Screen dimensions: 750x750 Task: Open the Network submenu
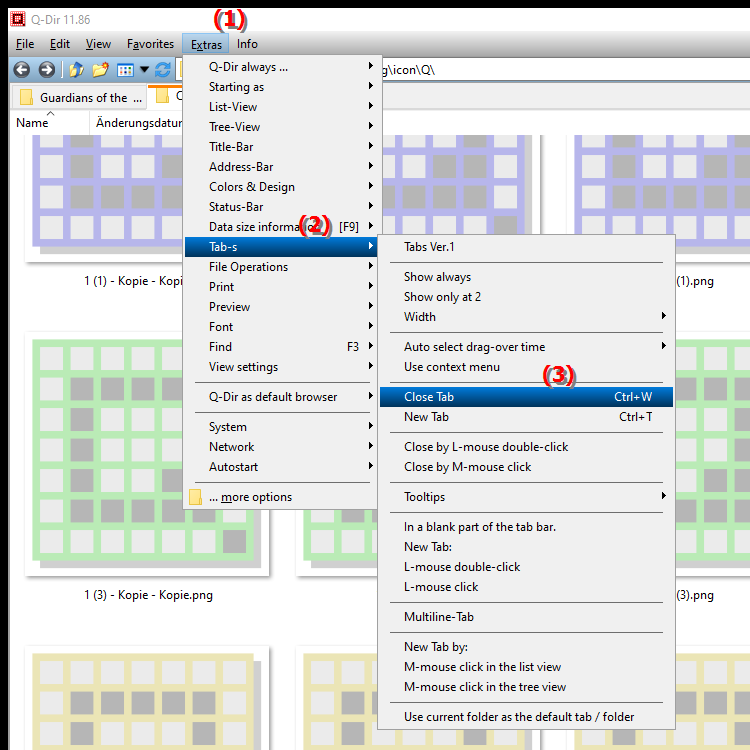pyautogui.click(x=281, y=447)
